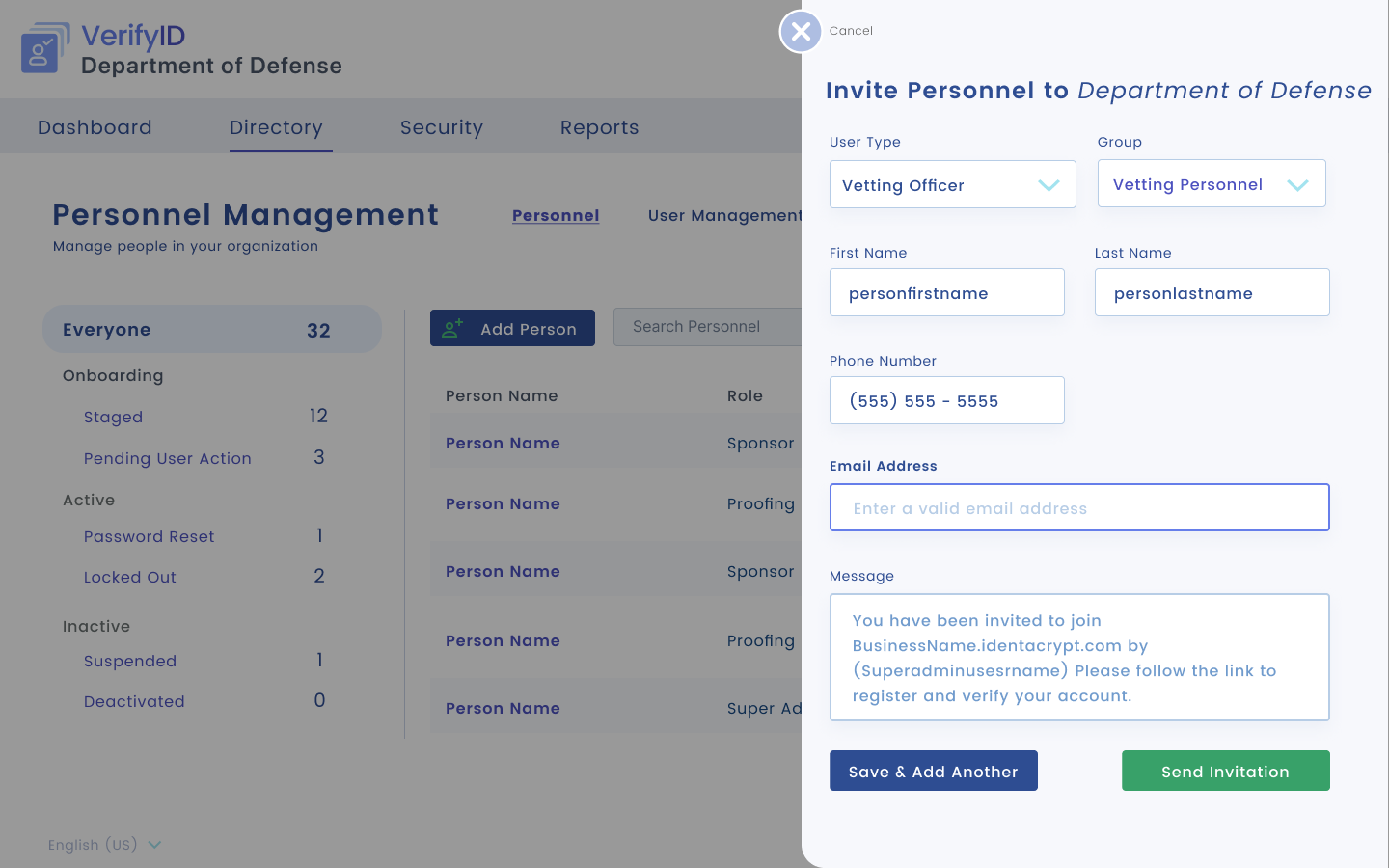Filter by Password Reset
The height and width of the screenshot is (868, 1389).
click(x=149, y=536)
